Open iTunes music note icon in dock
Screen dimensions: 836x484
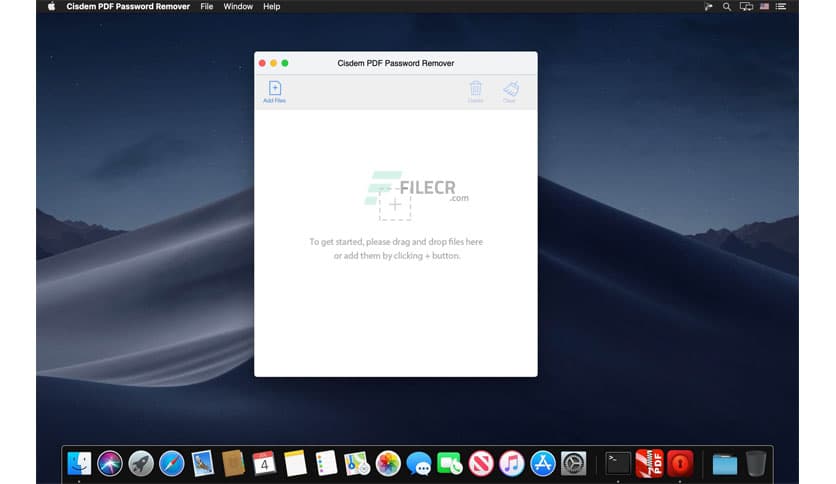[x=512, y=463]
